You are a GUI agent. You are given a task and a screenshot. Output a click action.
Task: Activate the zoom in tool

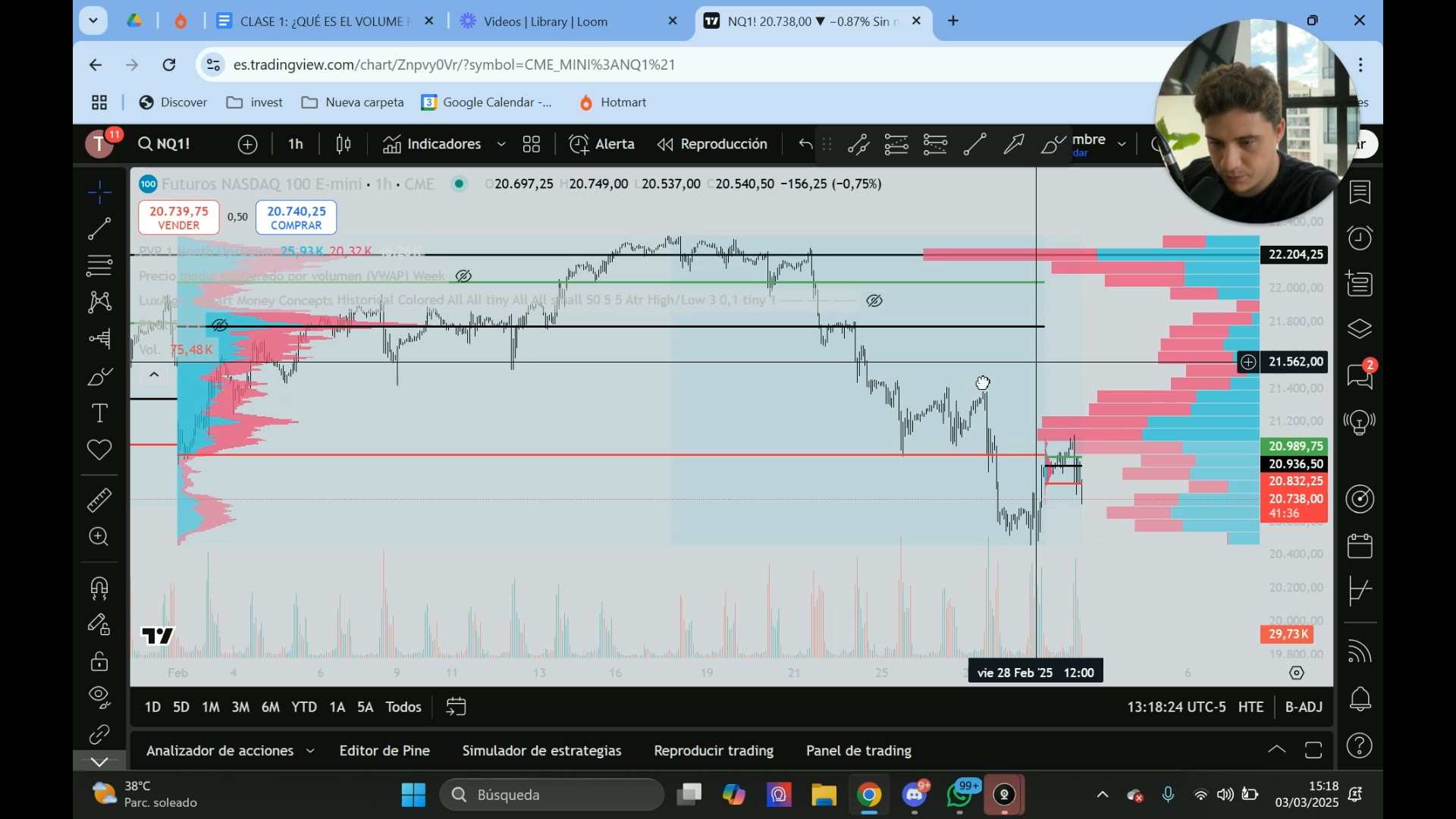pyautogui.click(x=99, y=537)
